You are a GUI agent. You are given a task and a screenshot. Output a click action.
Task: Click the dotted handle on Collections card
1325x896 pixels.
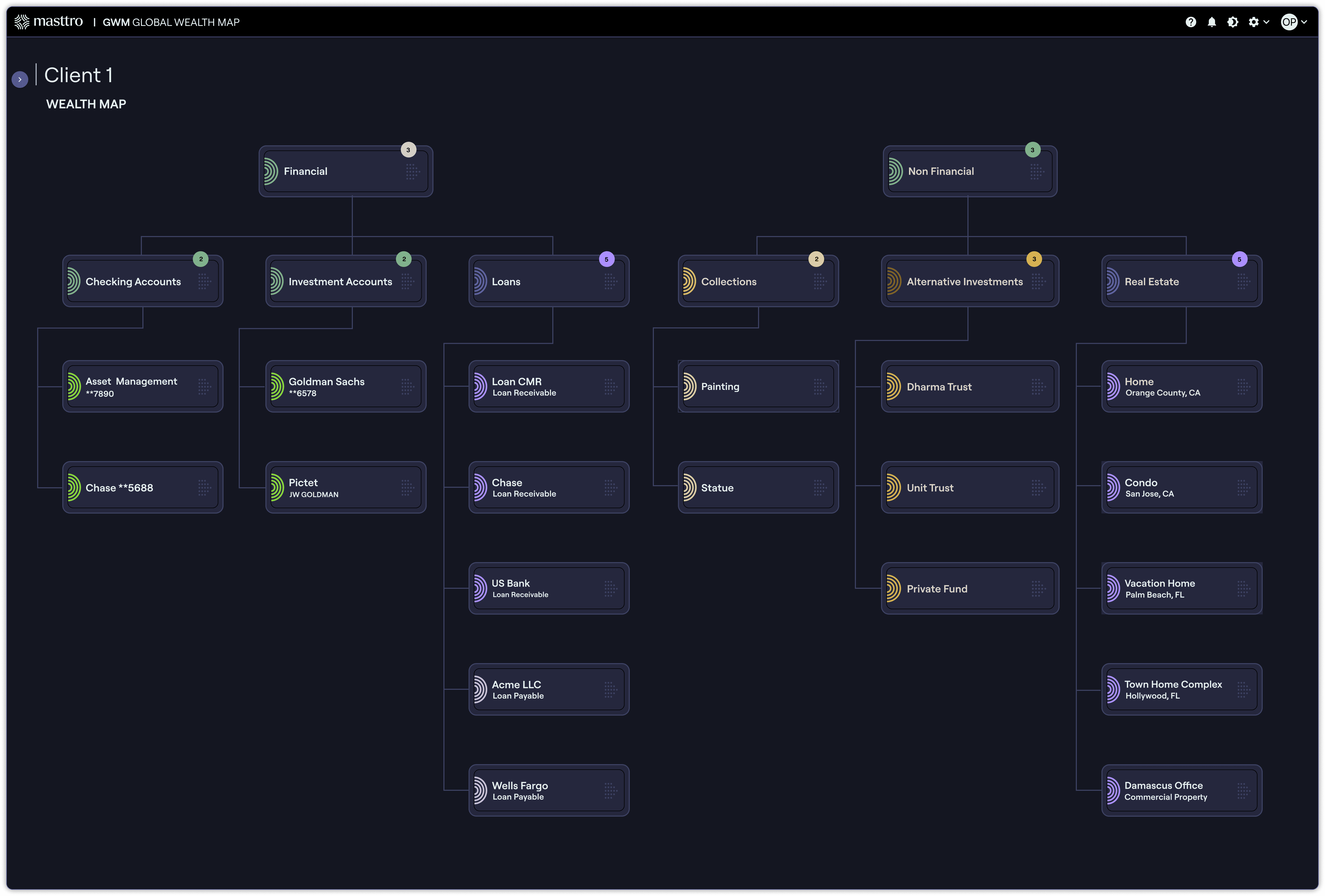click(x=820, y=281)
